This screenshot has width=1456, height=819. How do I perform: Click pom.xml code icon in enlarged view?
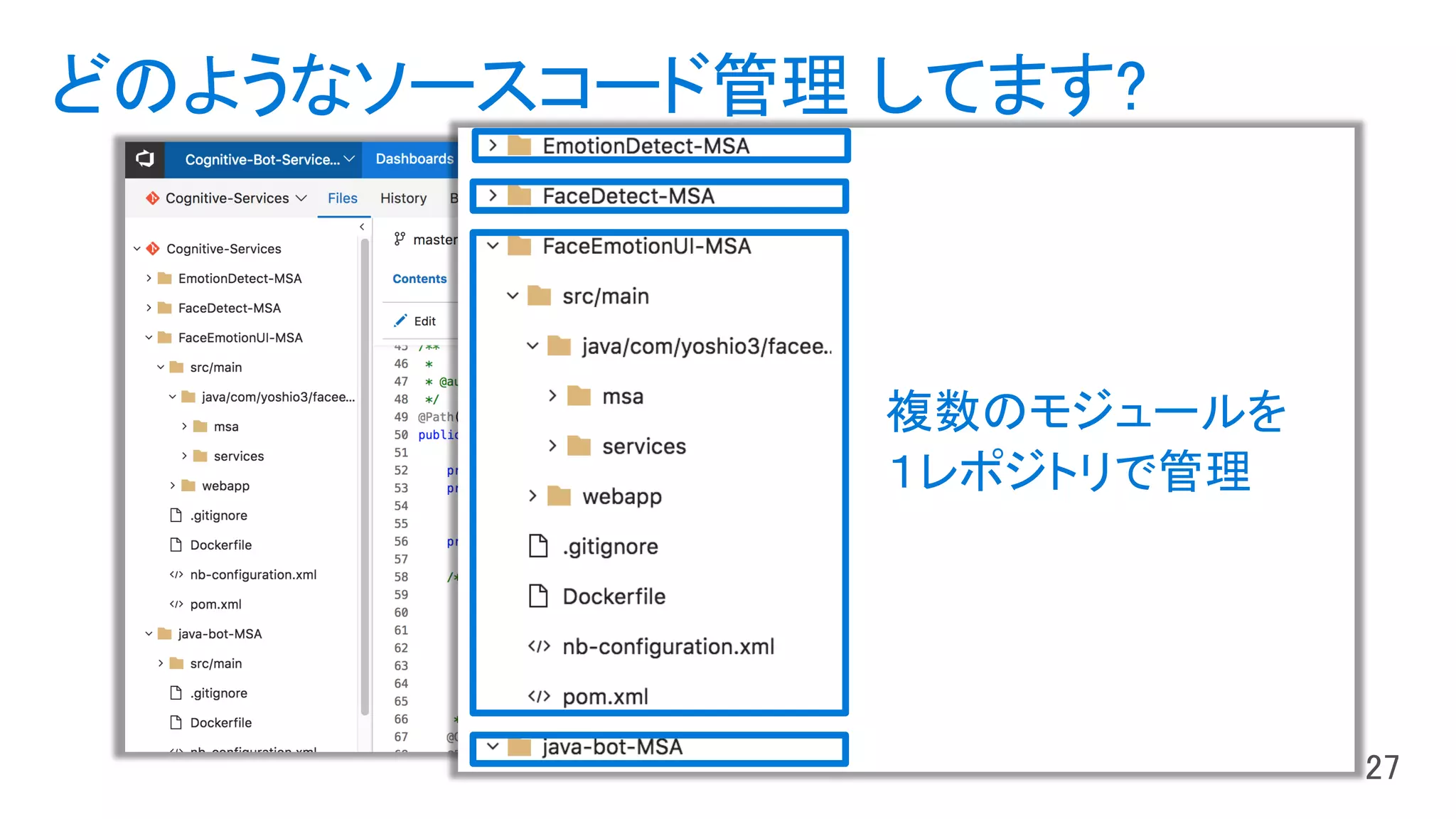[x=539, y=696]
